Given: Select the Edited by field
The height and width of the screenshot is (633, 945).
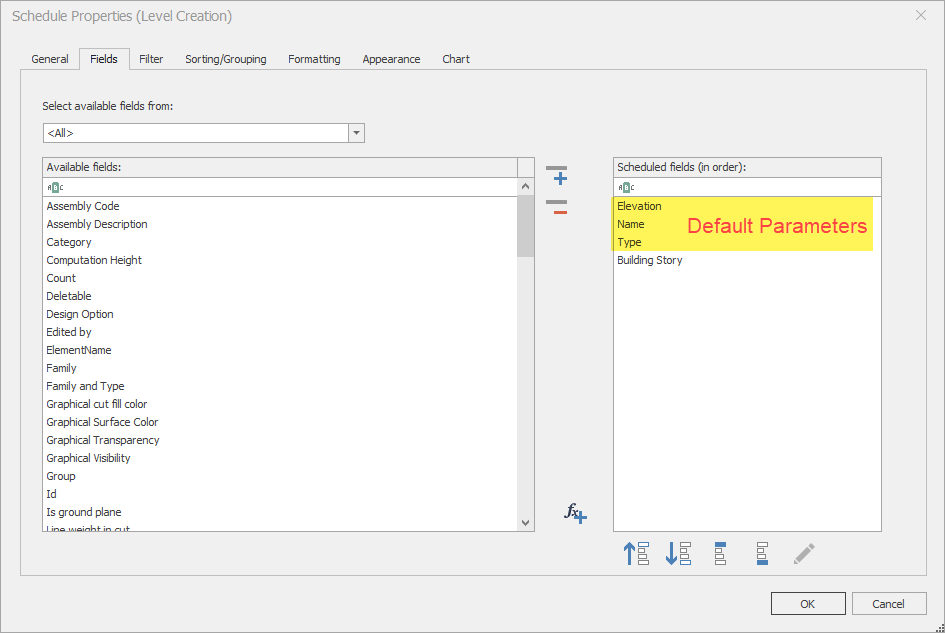Looking at the screenshot, I should [280, 332].
